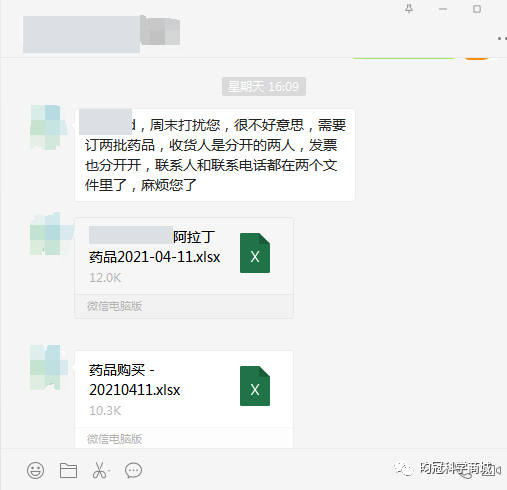507x490 pixels.
Task: Click the 微信电脑版 label under second file
Action: coord(114,439)
